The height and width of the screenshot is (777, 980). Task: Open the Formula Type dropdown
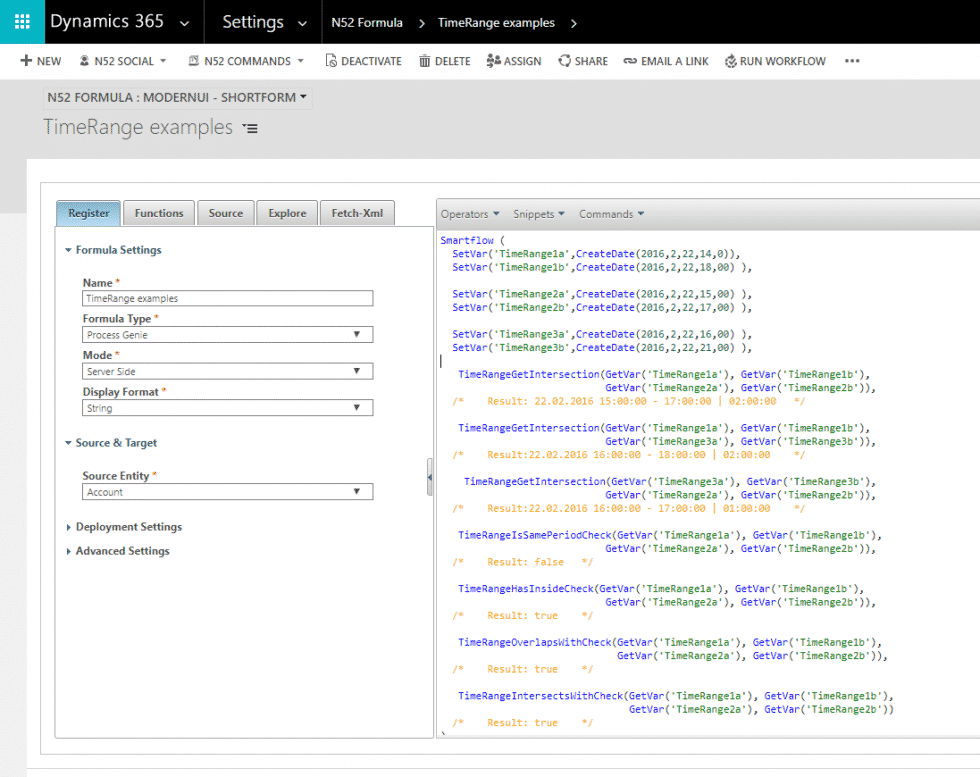pos(228,334)
